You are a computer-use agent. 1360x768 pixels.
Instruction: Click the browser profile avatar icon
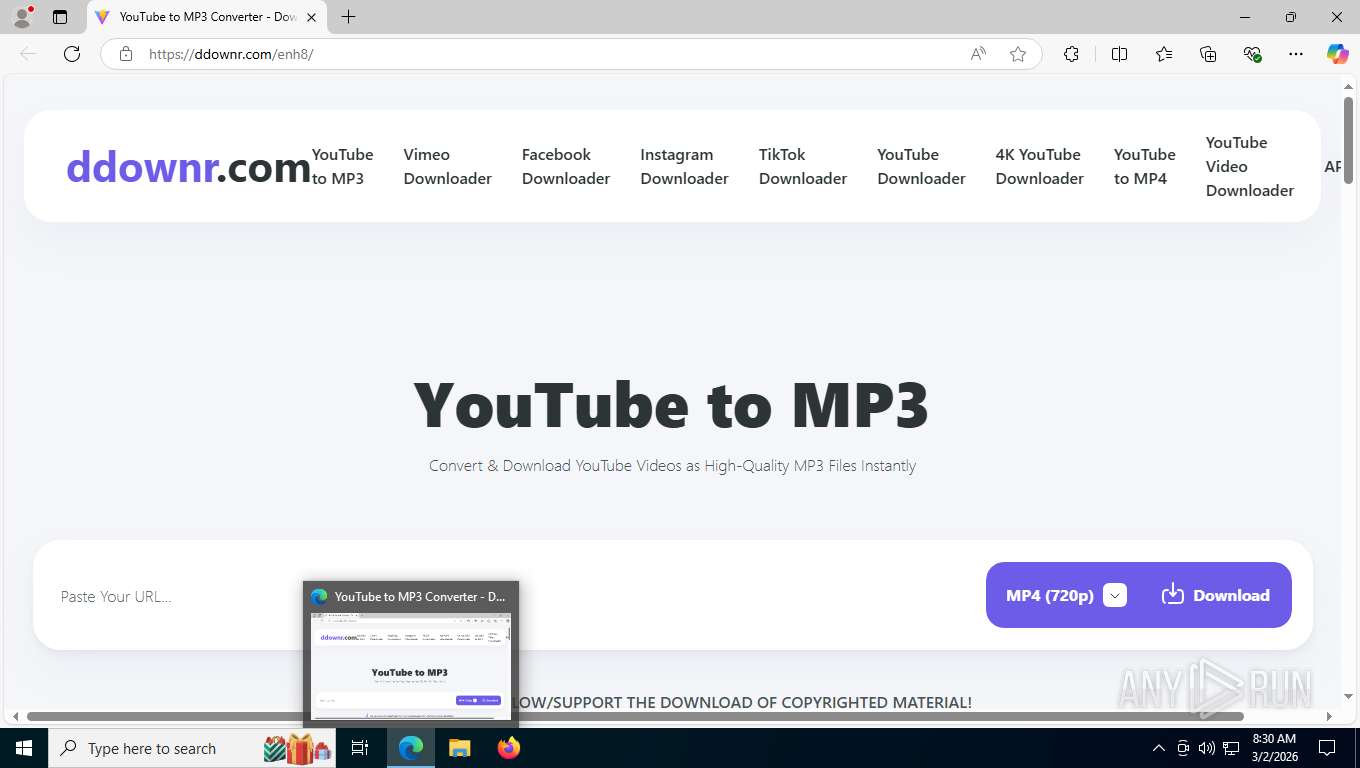(x=22, y=17)
